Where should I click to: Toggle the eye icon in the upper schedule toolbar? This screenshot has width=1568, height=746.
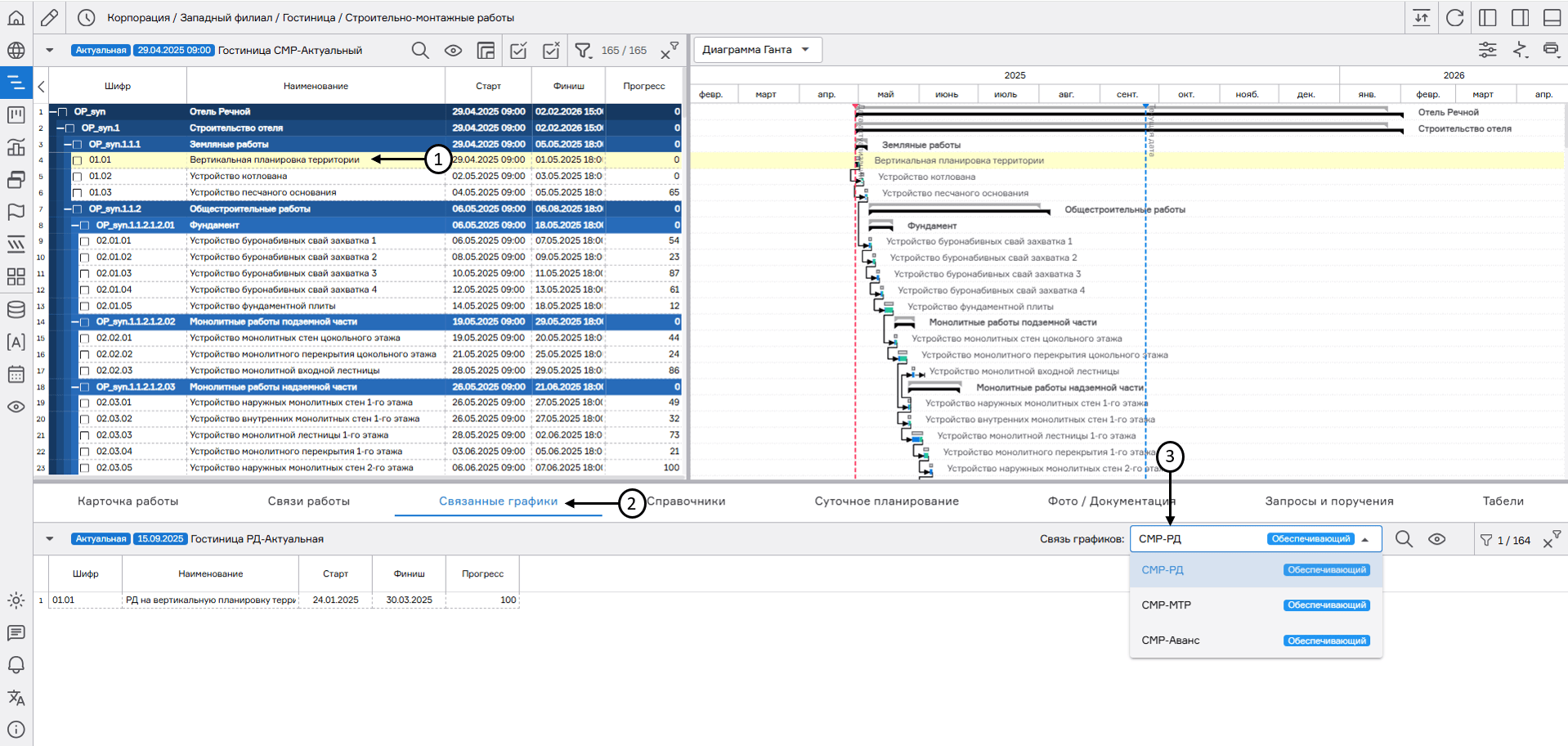point(453,51)
